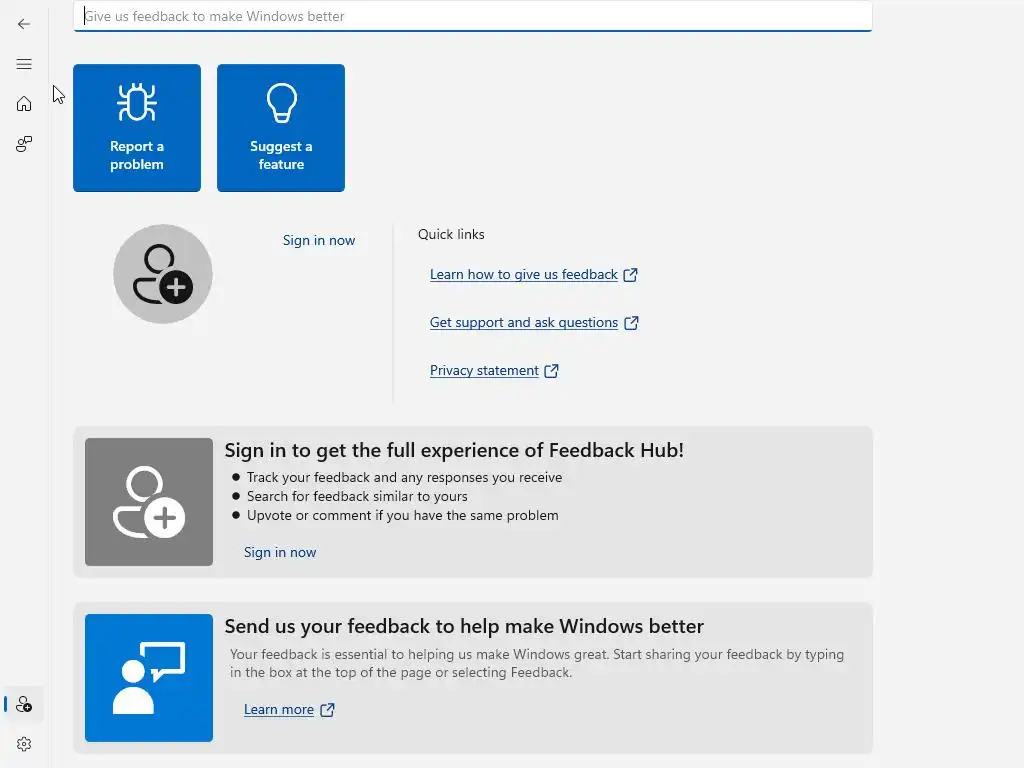Focus the feedback search box at top
1024x768 pixels.
click(472, 16)
